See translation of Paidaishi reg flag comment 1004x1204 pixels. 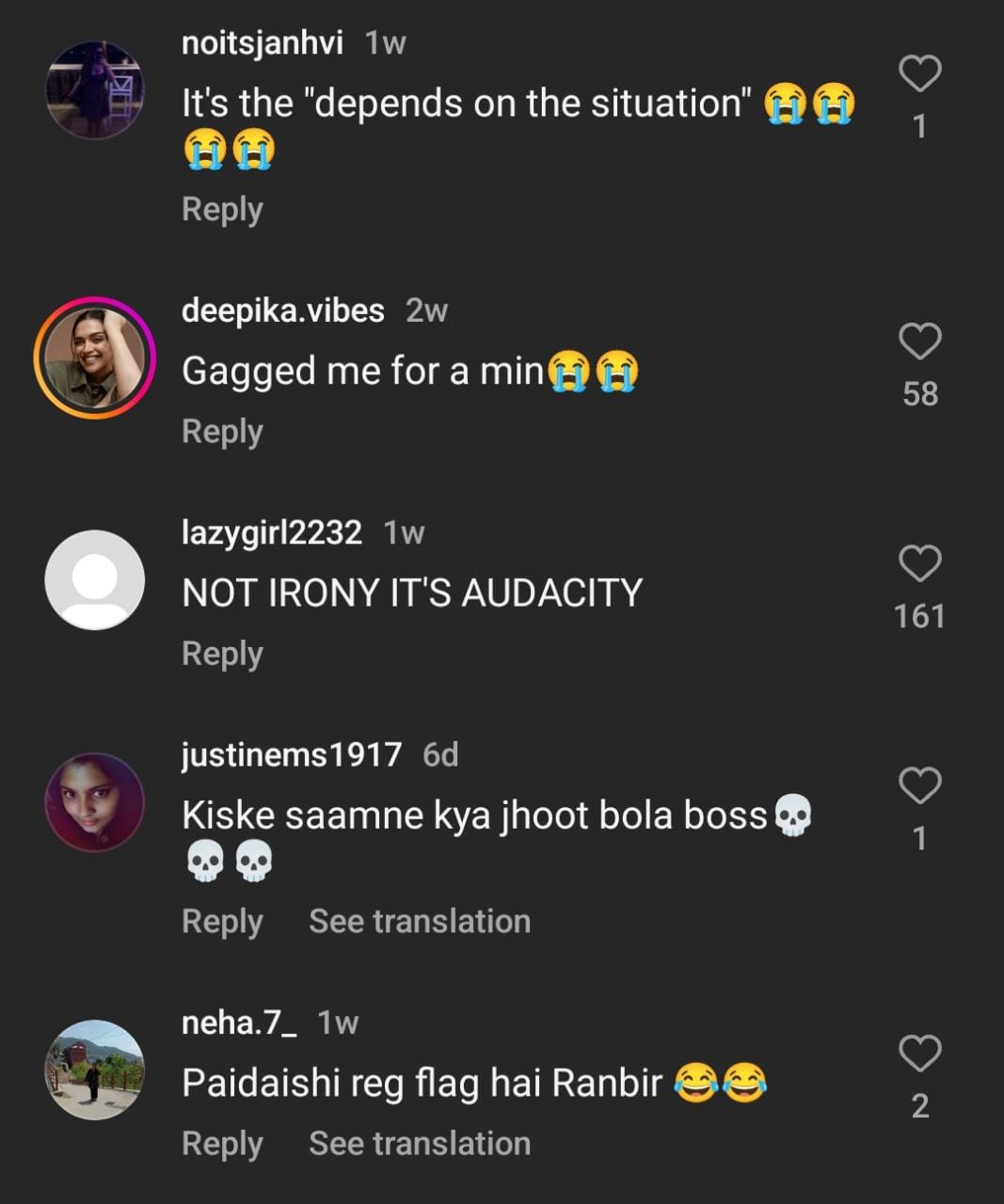click(420, 1143)
